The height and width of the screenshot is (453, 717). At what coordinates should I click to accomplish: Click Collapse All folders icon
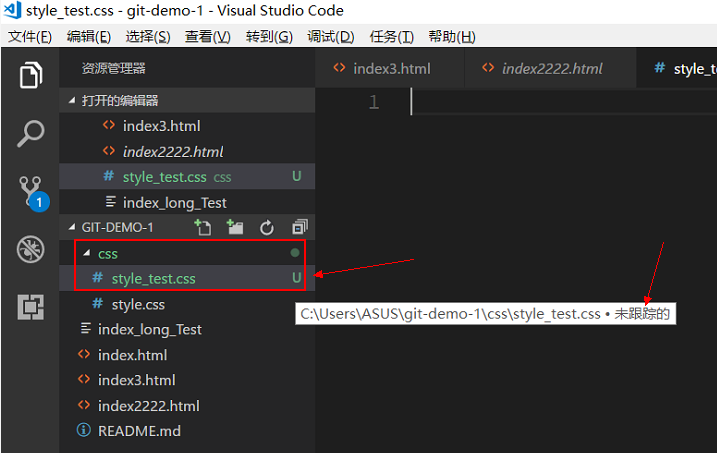pos(300,227)
